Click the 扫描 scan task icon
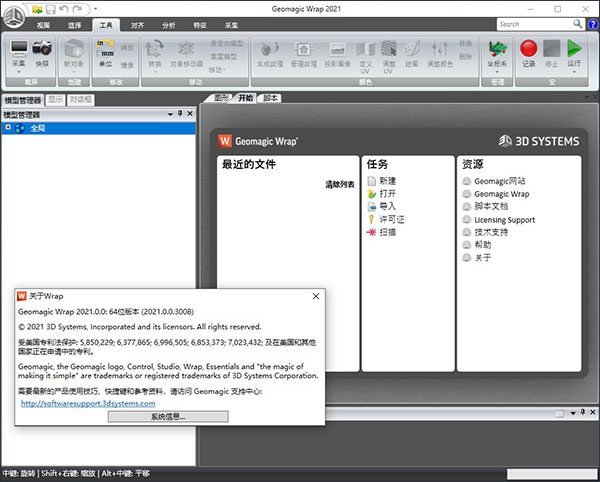Screen dimensions: 600x482 pos(373,233)
